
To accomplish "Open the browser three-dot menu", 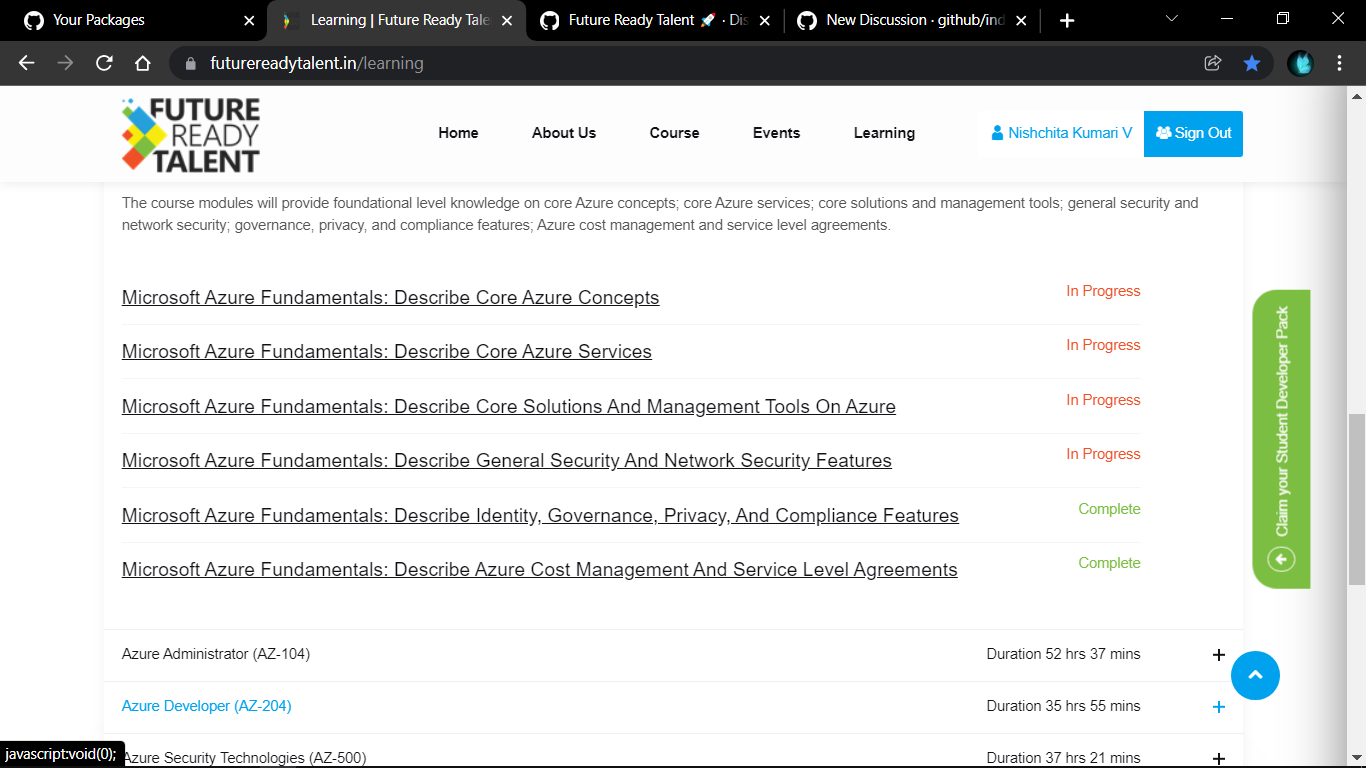I will (1340, 63).
